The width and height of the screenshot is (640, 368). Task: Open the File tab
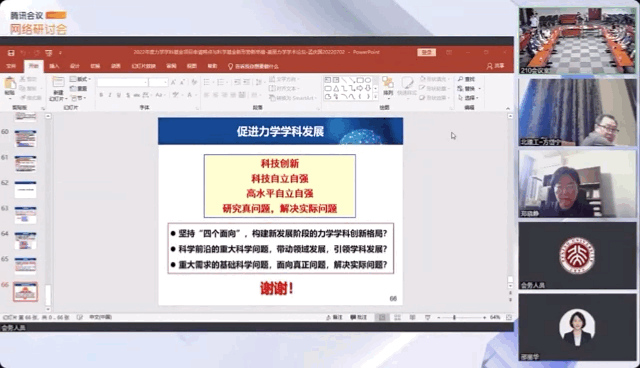pyautogui.click(x=11, y=66)
